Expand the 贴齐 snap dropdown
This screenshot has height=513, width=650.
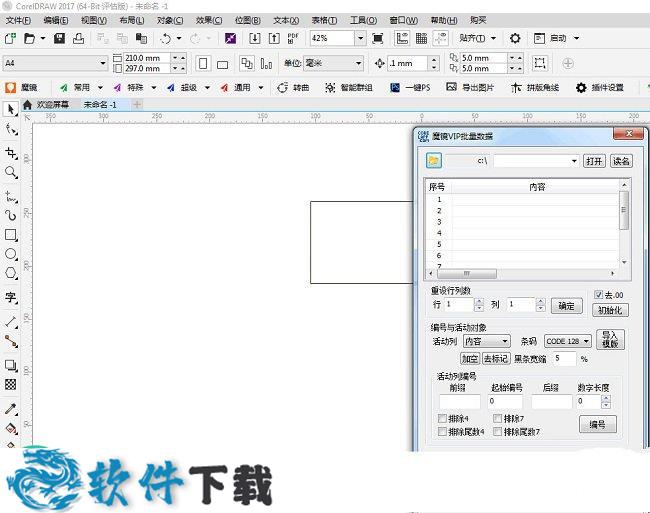pos(493,39)
